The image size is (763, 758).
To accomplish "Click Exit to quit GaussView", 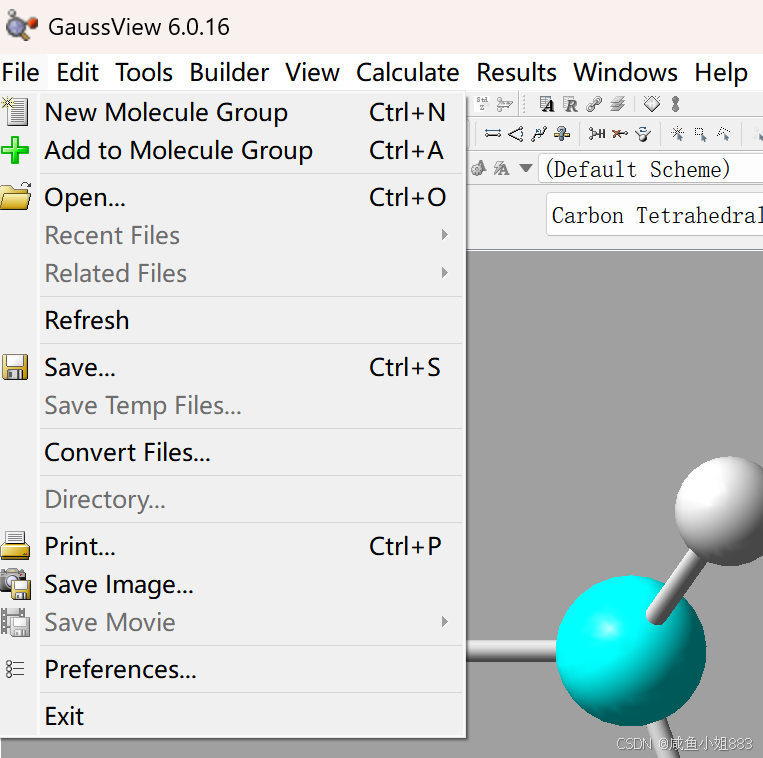I will tap(251, 717).
